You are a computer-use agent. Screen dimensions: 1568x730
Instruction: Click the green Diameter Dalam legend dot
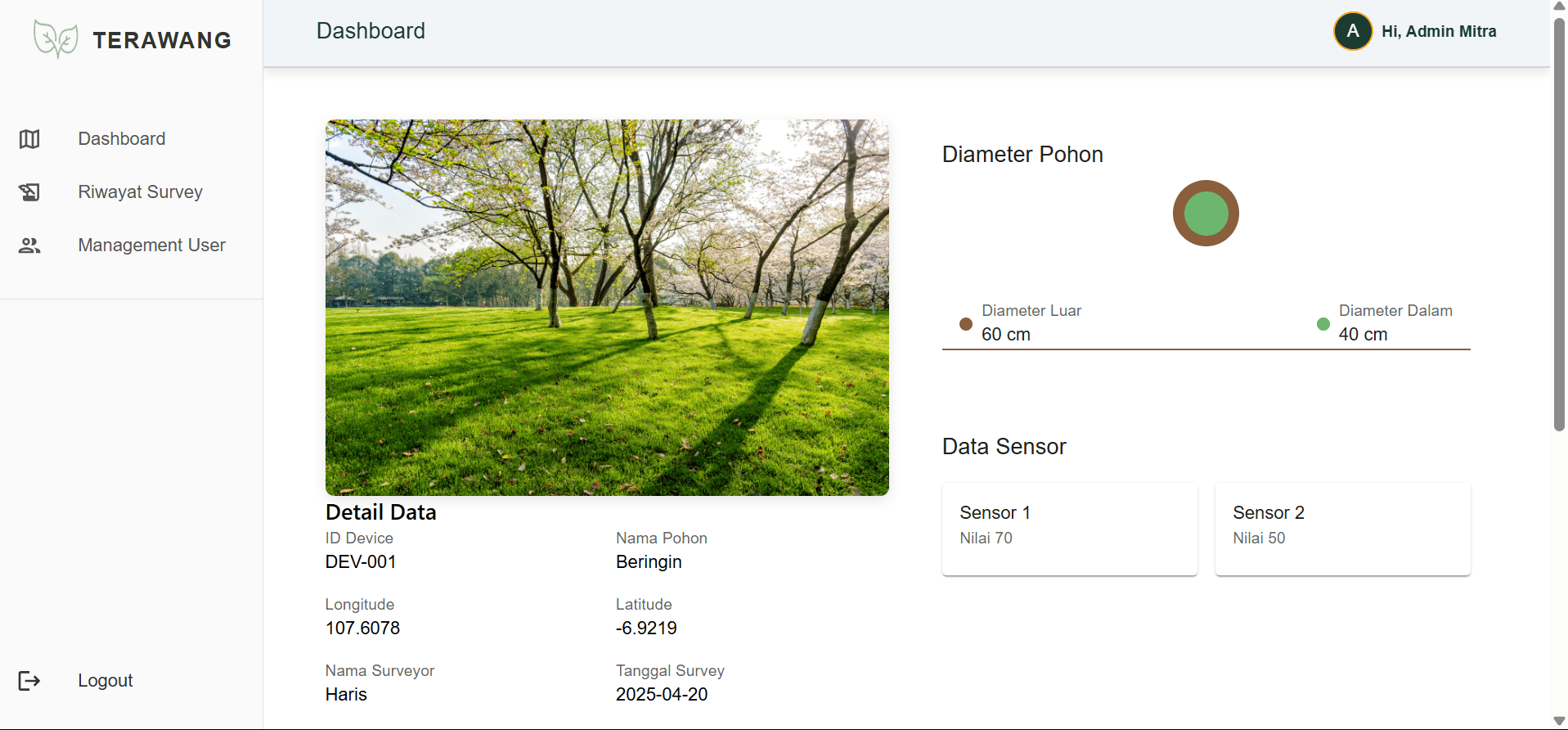point(1323,324)
